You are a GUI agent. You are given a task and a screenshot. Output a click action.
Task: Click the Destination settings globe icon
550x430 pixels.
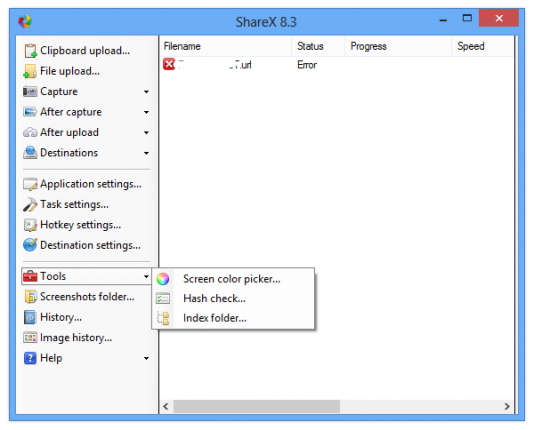30,245
